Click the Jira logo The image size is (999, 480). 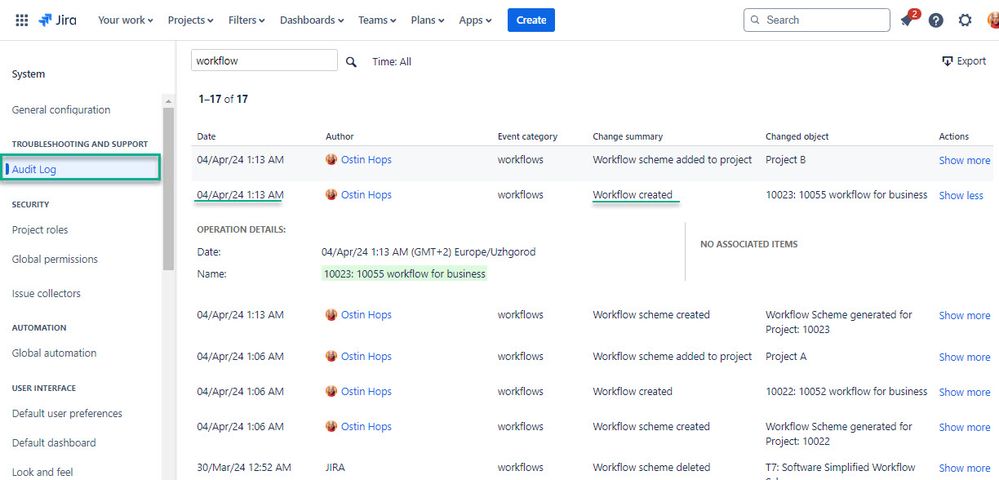point(57,20)
